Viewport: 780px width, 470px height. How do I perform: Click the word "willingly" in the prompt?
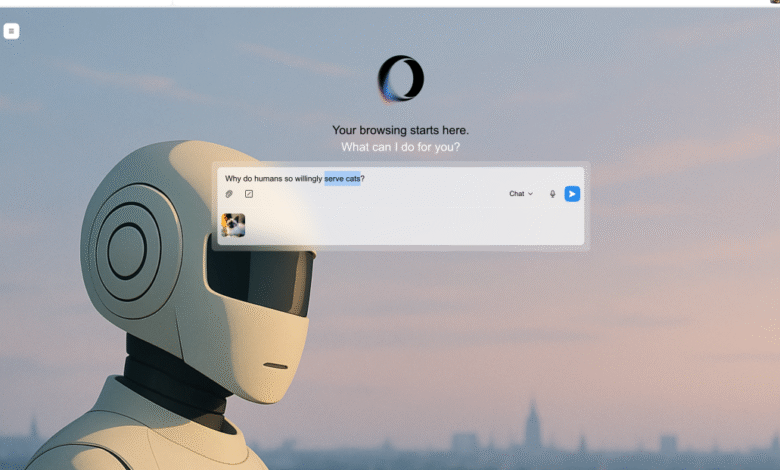[x=306, y=179]
